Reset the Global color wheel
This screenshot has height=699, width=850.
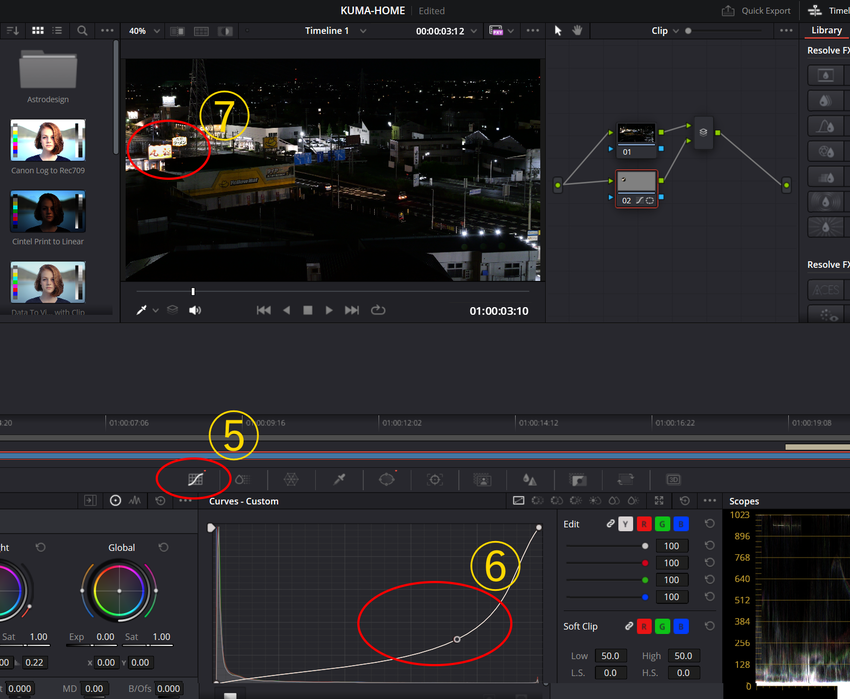click(x=163, y=547)
